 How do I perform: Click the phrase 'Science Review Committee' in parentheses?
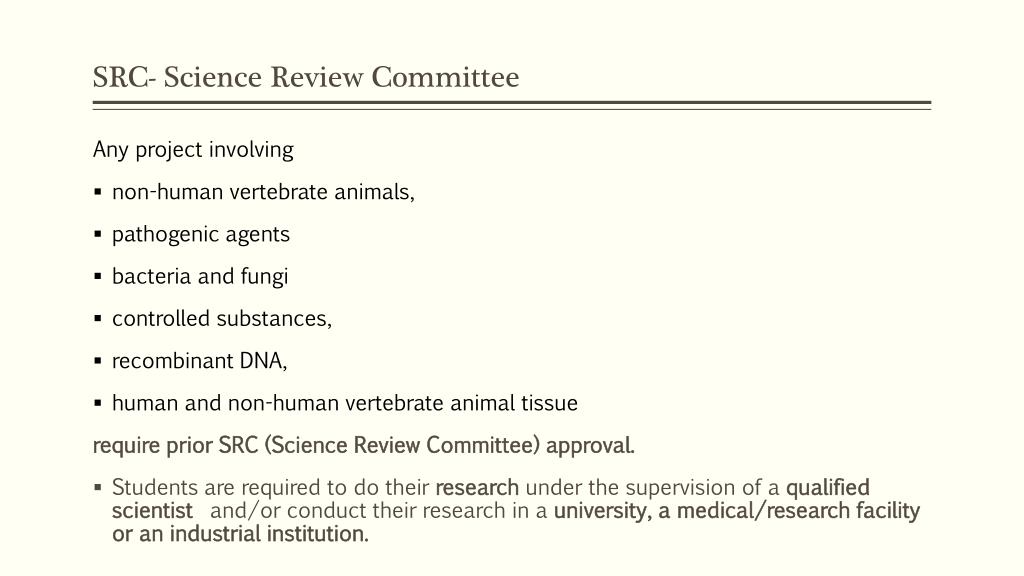point(402,445)
